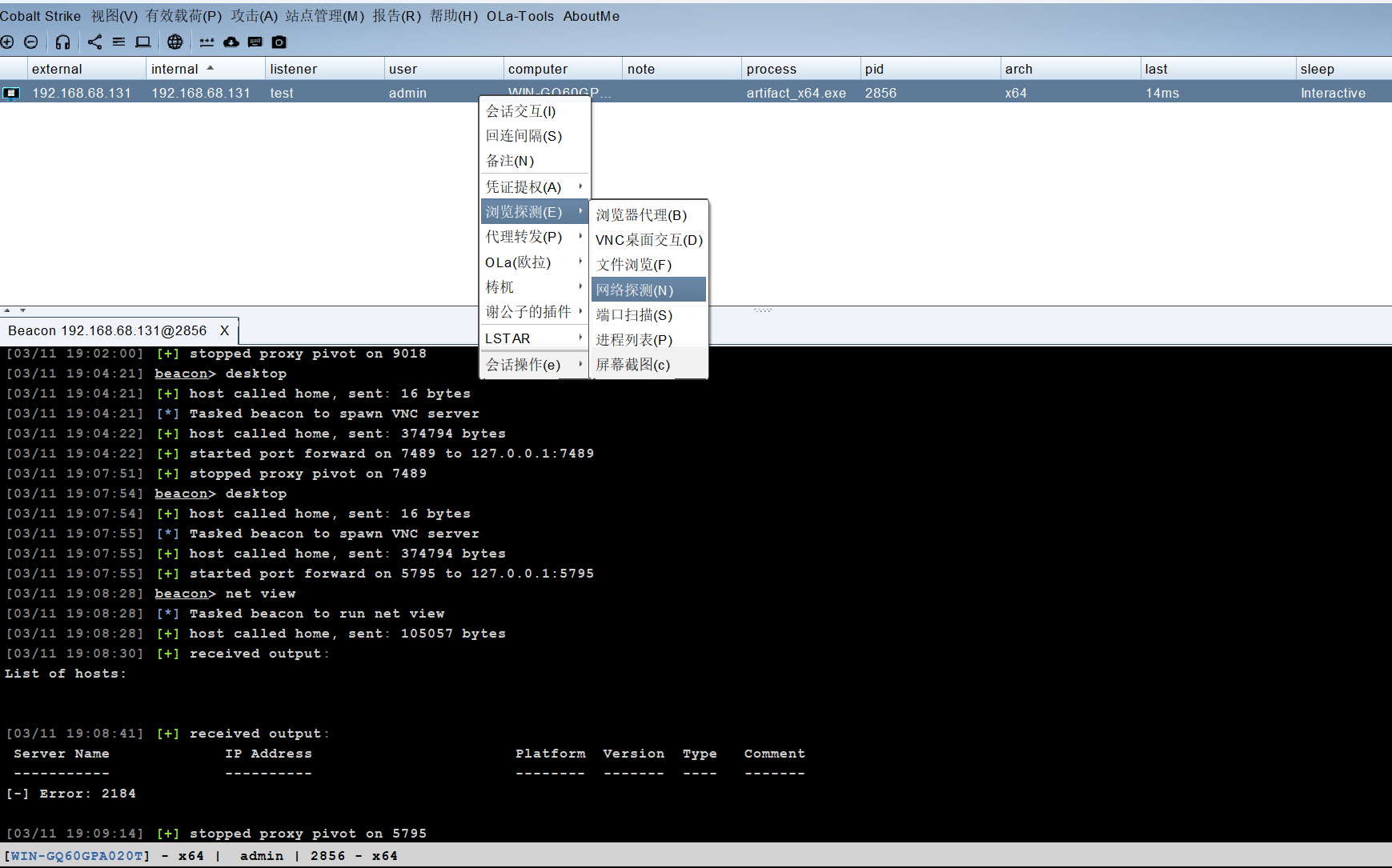Sort sessions by note column header
1392x868 pixels.
click(x=682, y=69)
